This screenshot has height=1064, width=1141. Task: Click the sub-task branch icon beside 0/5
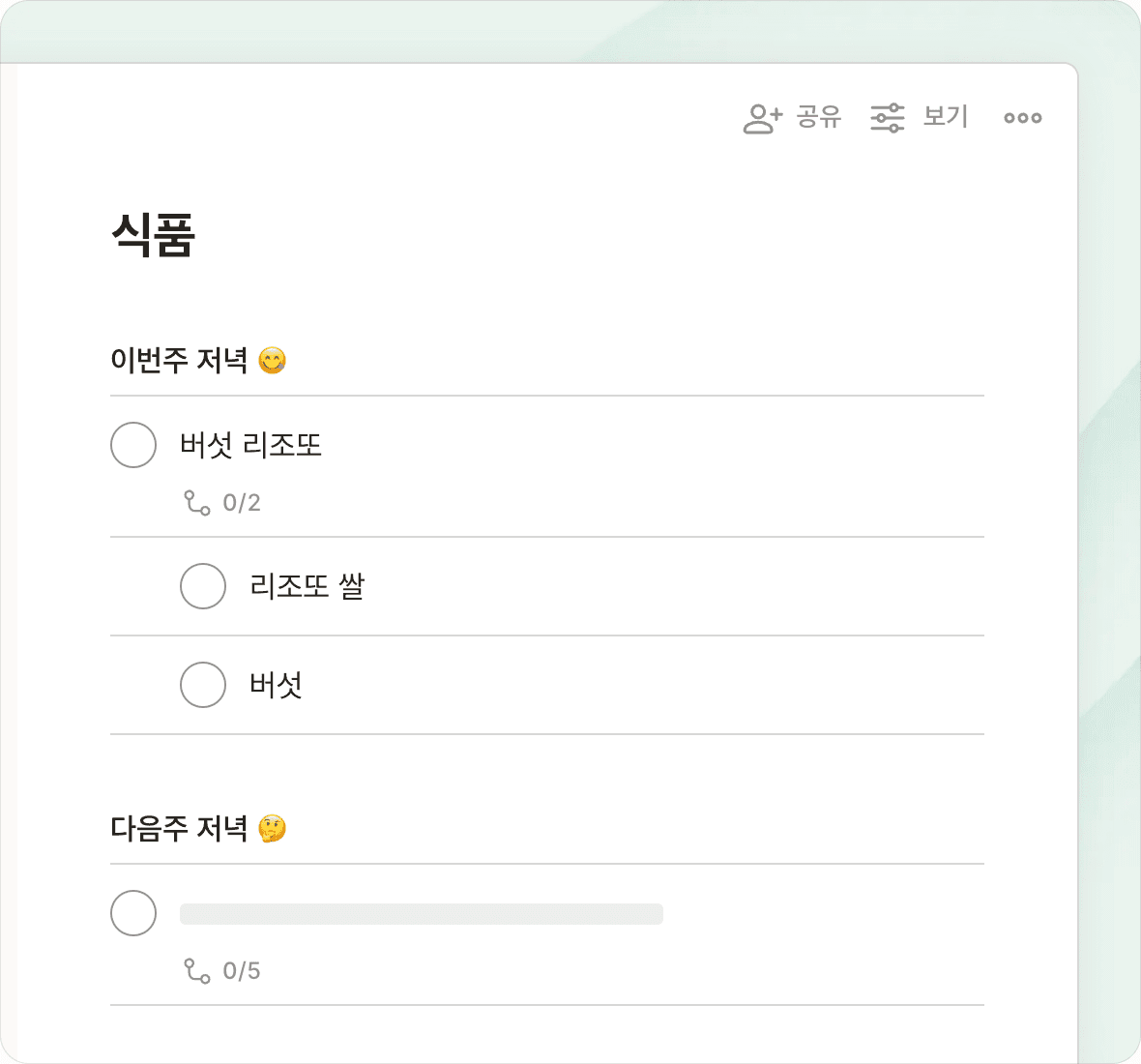(197, 971)
